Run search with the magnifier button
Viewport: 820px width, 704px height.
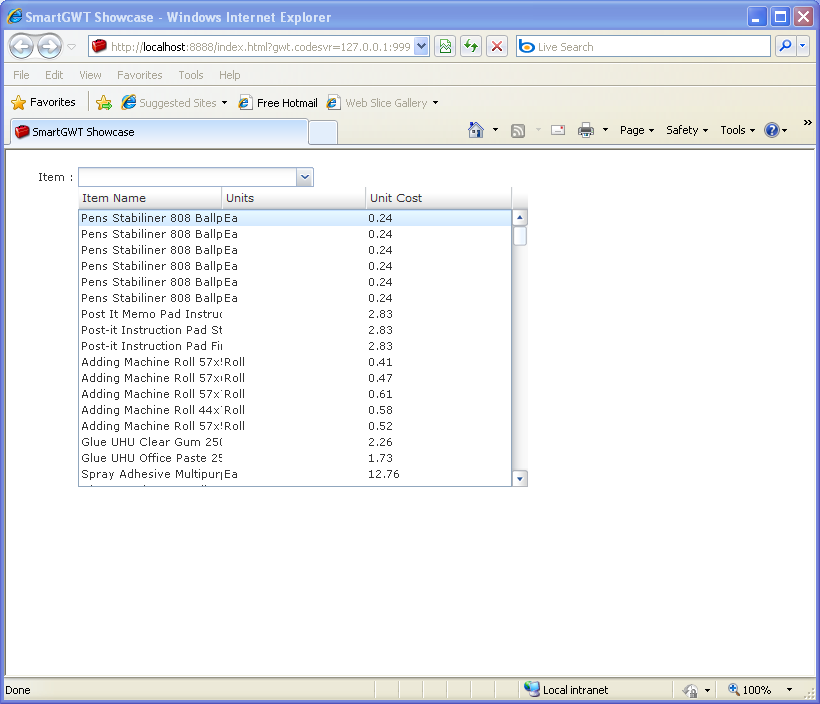785,47
